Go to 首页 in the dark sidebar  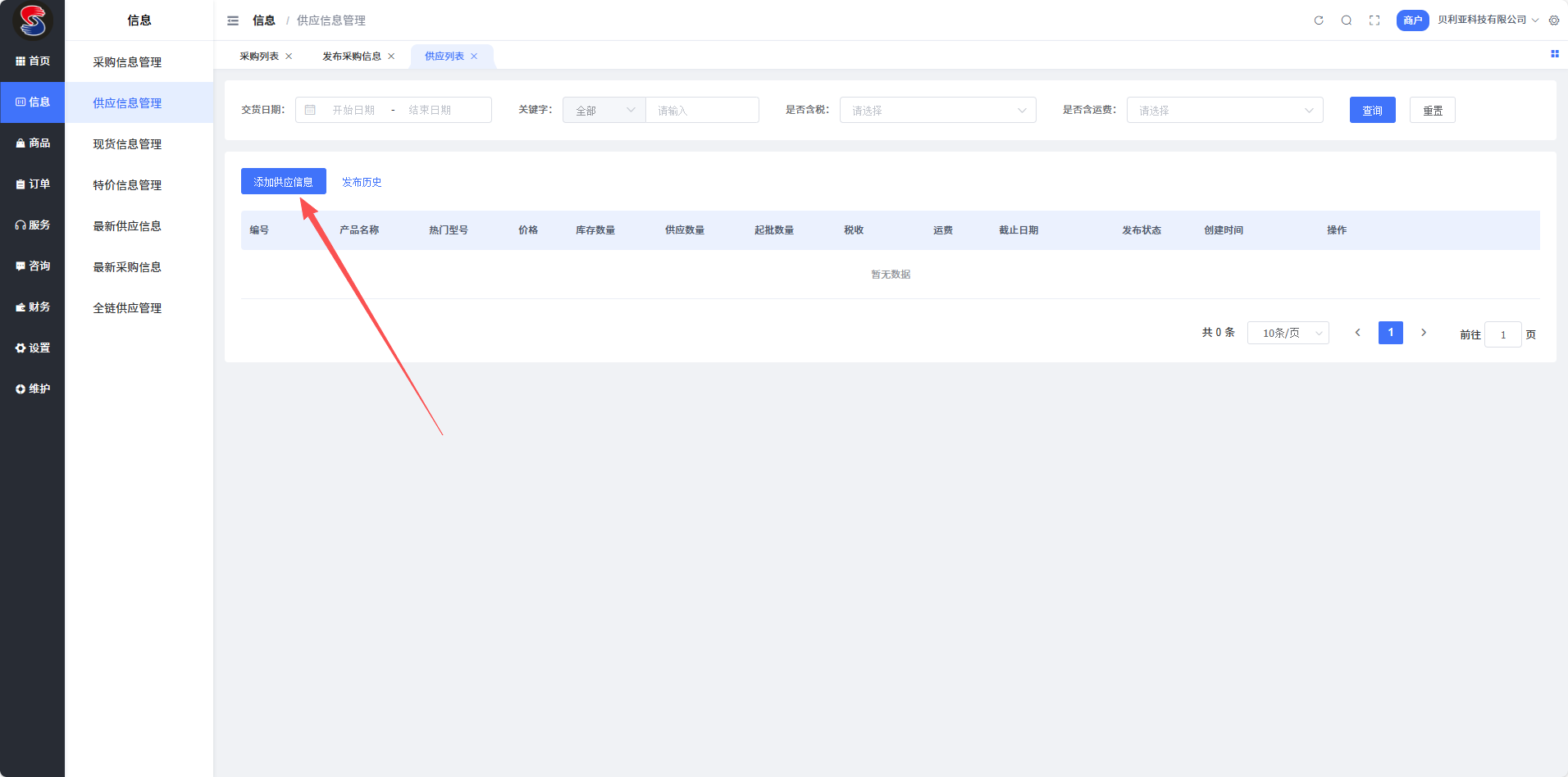[33, 61]
